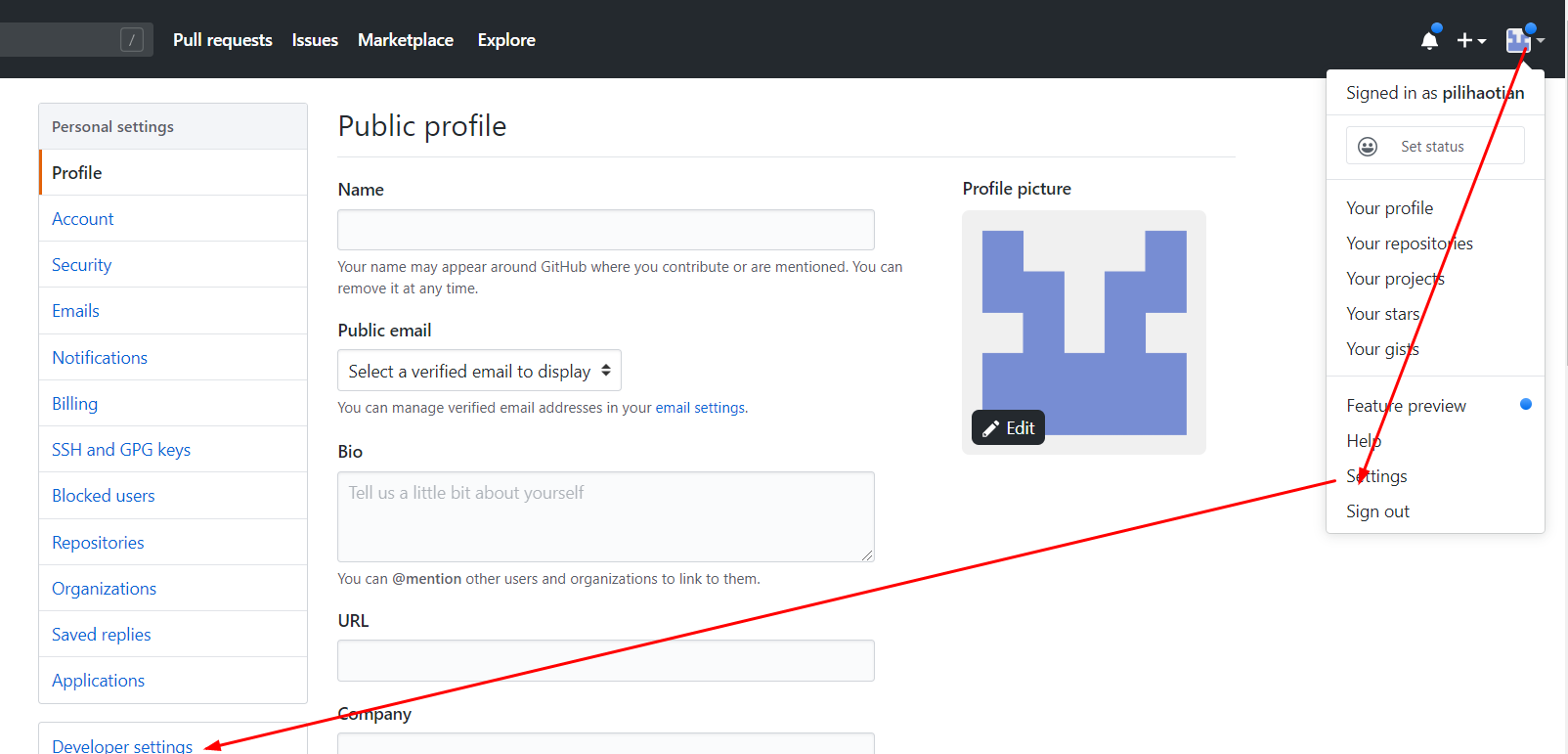Click the Bio label

point(350,452)
